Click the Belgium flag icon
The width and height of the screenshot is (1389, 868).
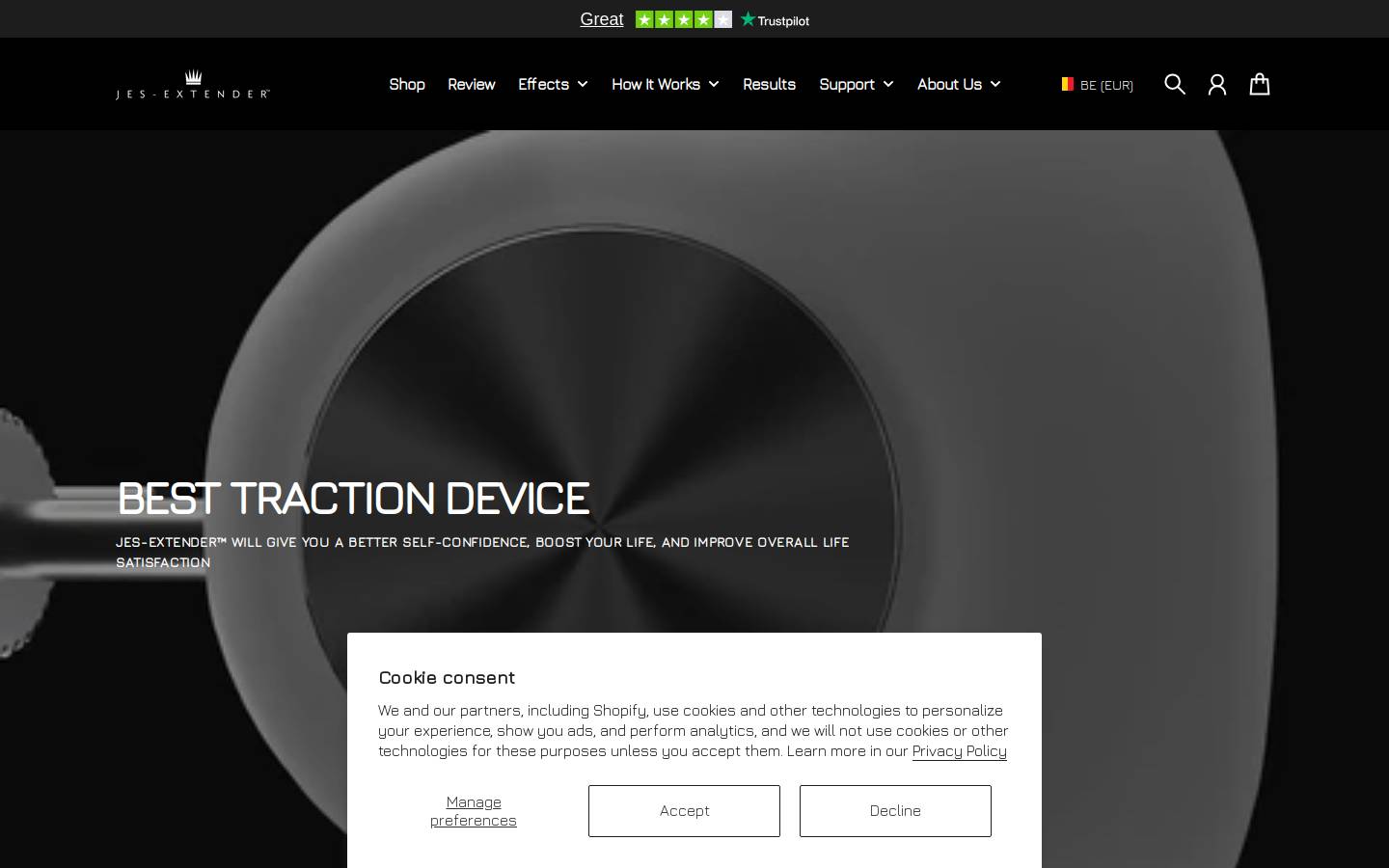[x=1068, y=84]
